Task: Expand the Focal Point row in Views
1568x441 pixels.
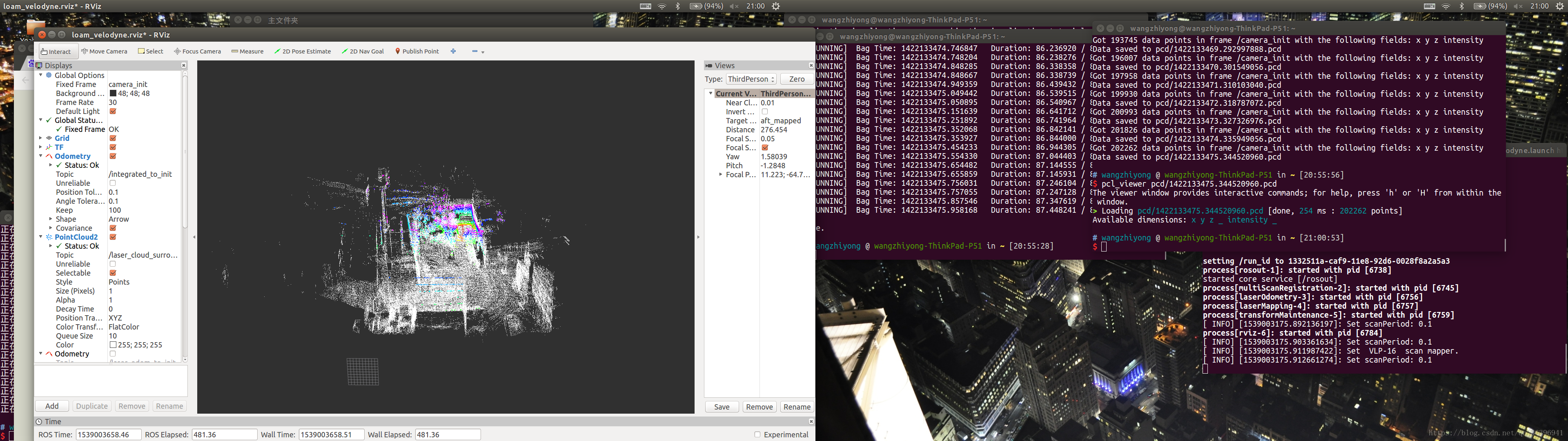Action: [x=721, y=175]
